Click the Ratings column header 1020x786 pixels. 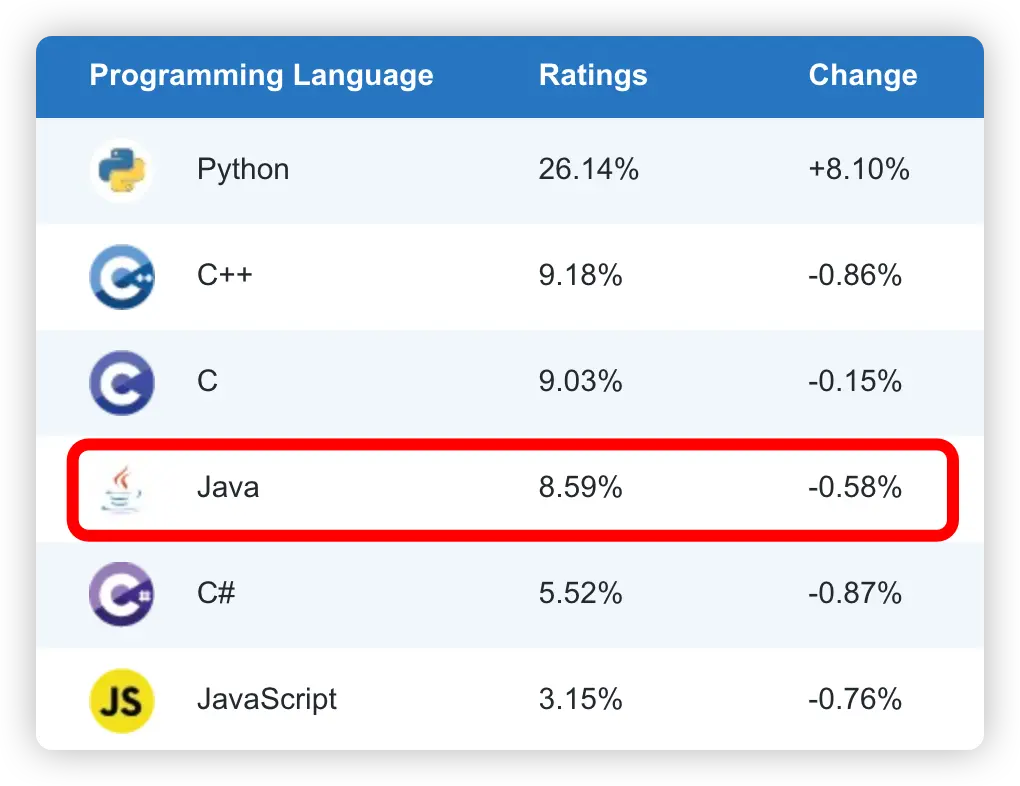[593, 76]
